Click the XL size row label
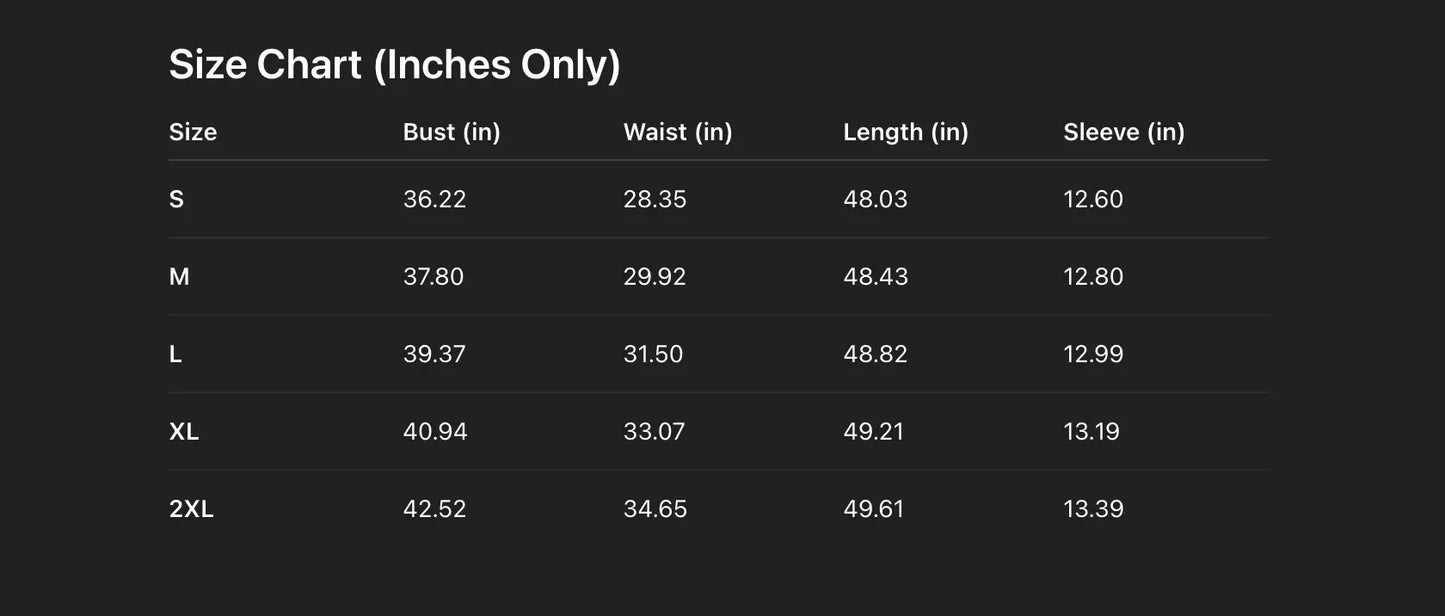Image resolution: width=1445 pixels, height=616 pixels. pyautogui.click(x=184, y=432)
